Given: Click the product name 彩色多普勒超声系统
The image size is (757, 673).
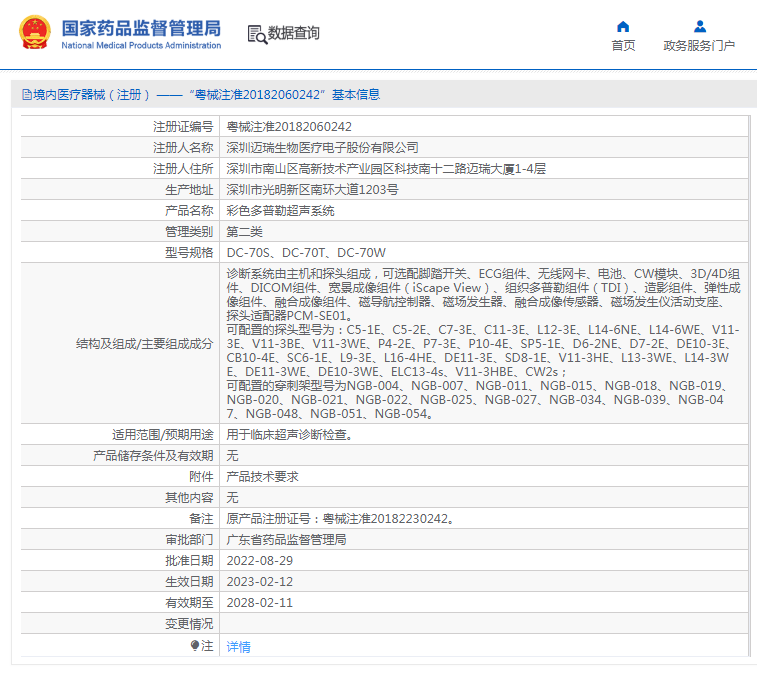Looking at the screenshot, I should point(281,211).
